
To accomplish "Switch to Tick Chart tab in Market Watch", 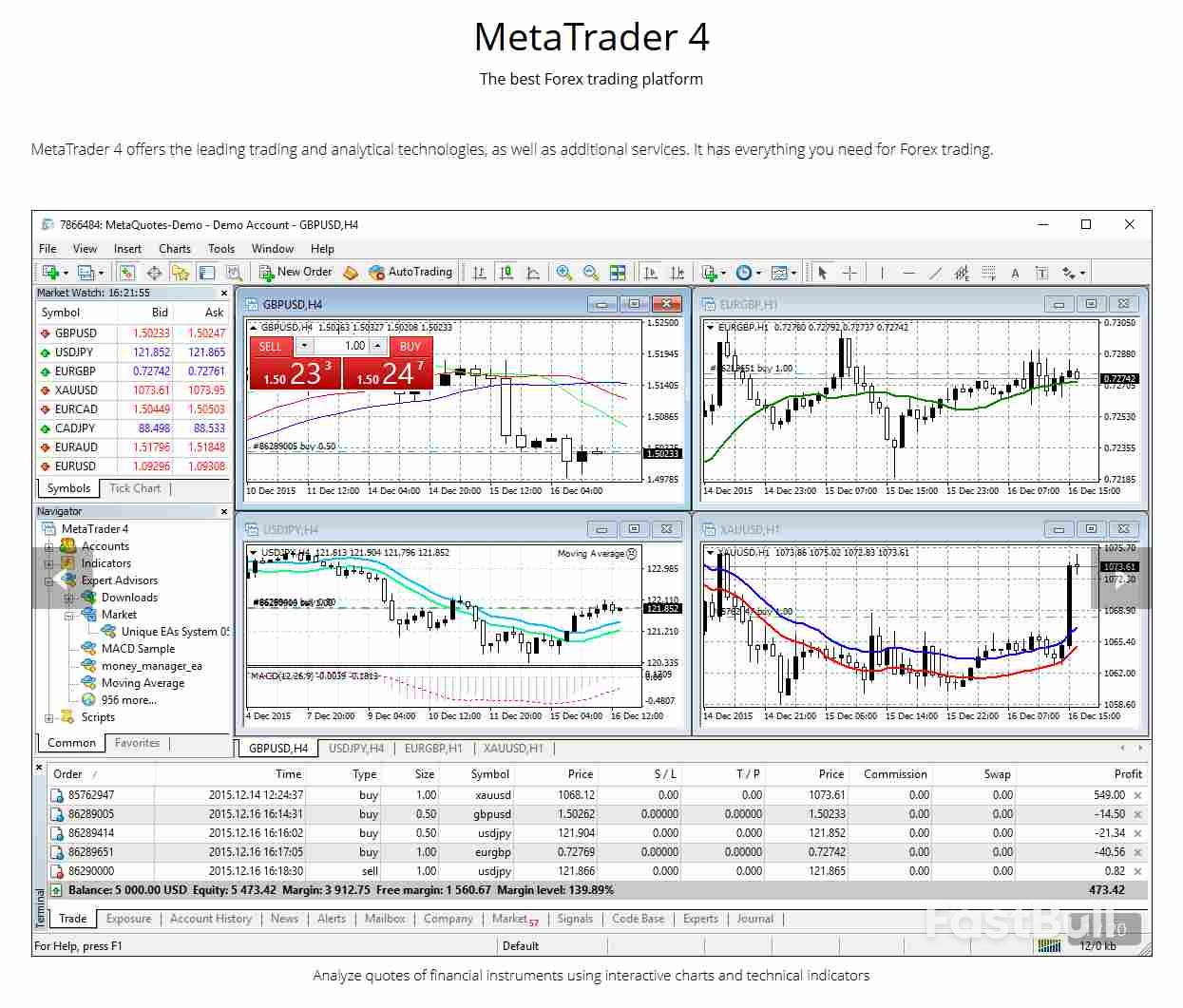I will pyautogui.click(x=135, y=488).
